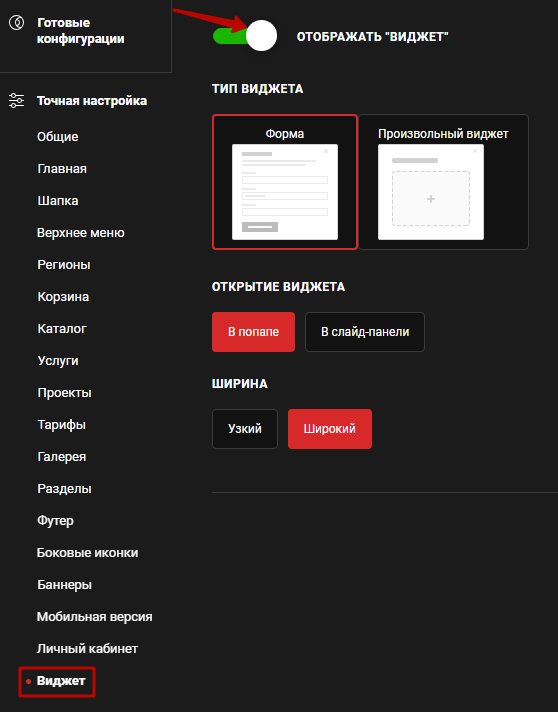The image size is (558, 712).
Task: Select Мобильная версия in sidebar
Action: tap(94, 617)
